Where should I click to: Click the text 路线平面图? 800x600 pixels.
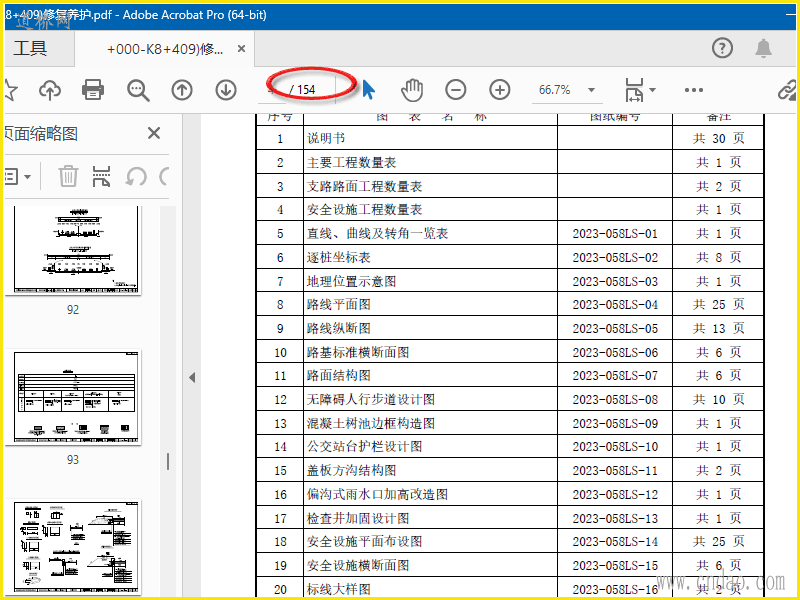[339, 305]
